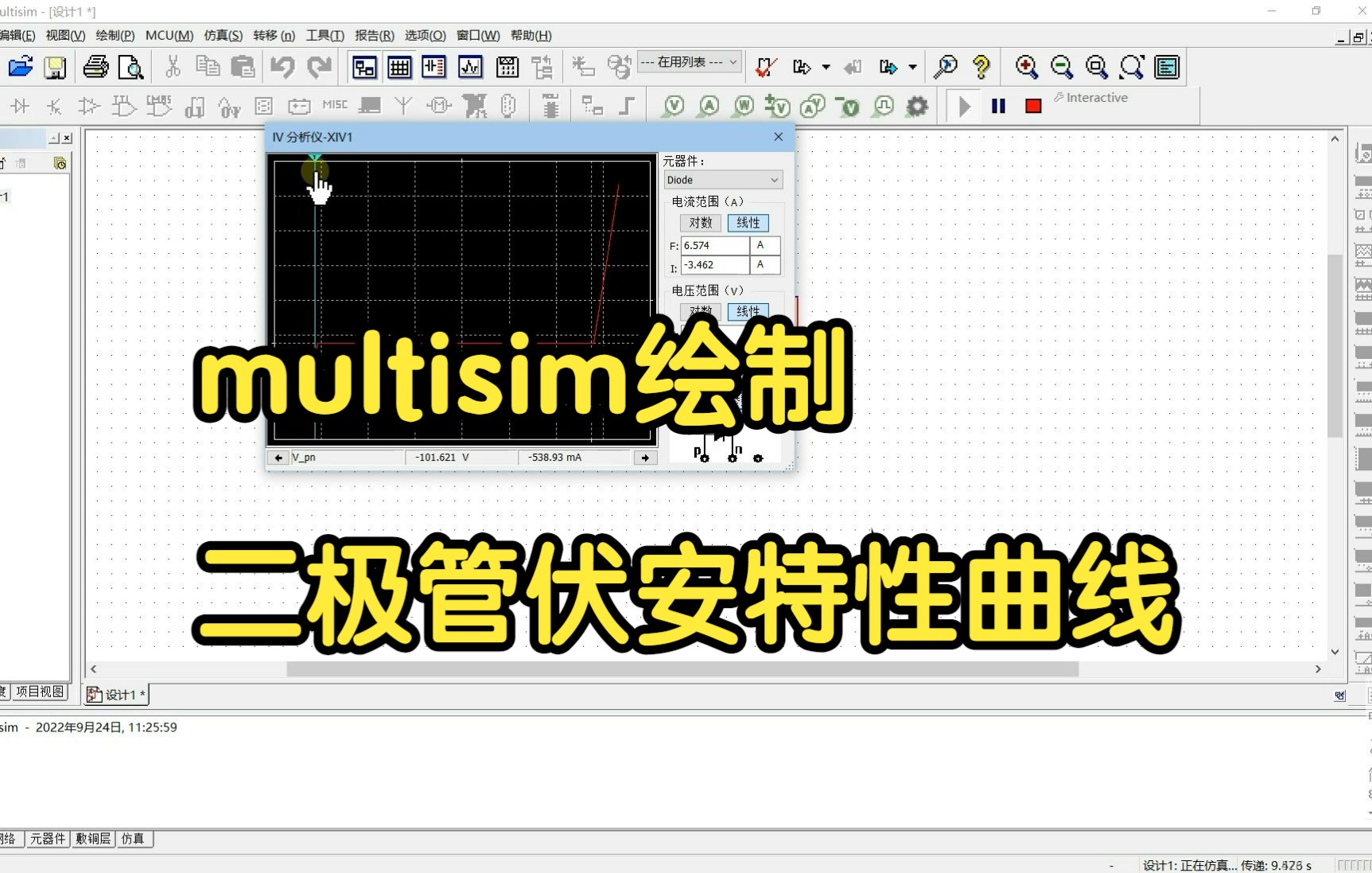Switch to the 敷铜层 tab
This screenshot has height=873, width=1372.
pyautogui.click(x=93, y=838)
